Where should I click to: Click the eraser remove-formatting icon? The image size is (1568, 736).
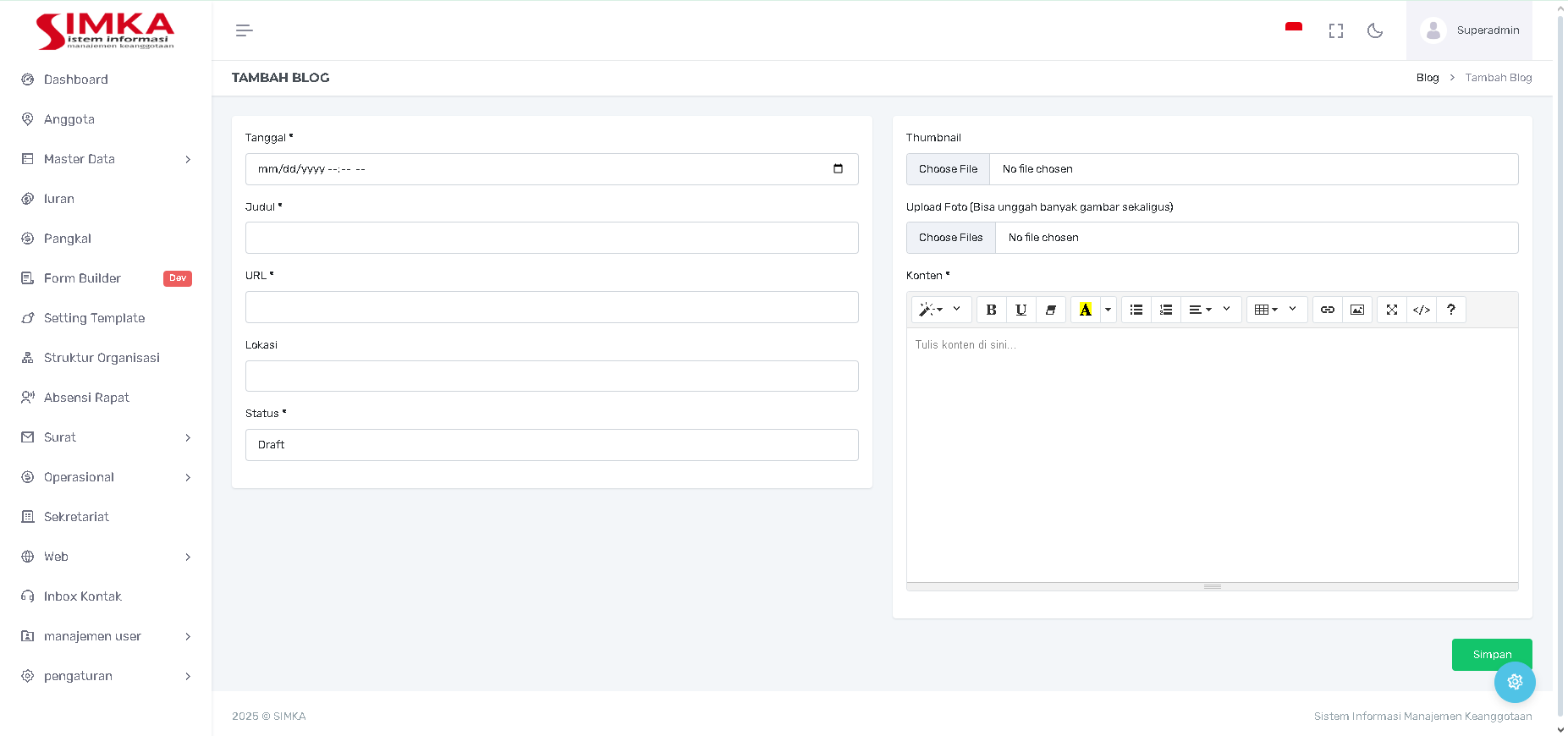coord(1050,310)
